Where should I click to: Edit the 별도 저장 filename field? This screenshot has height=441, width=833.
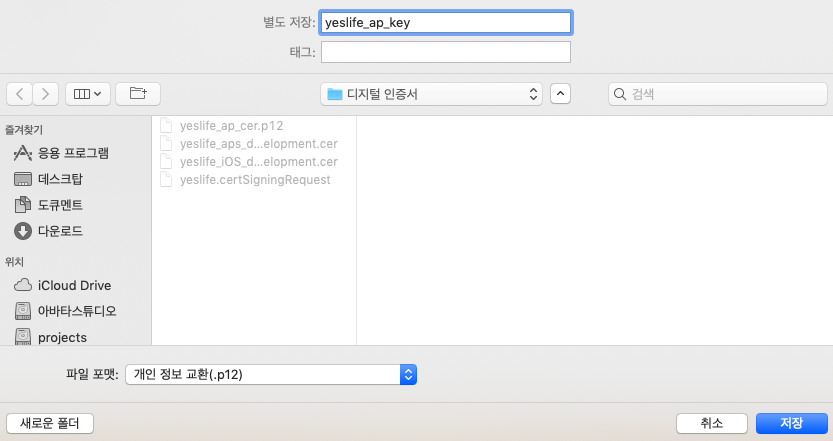[x=446, y=22]
